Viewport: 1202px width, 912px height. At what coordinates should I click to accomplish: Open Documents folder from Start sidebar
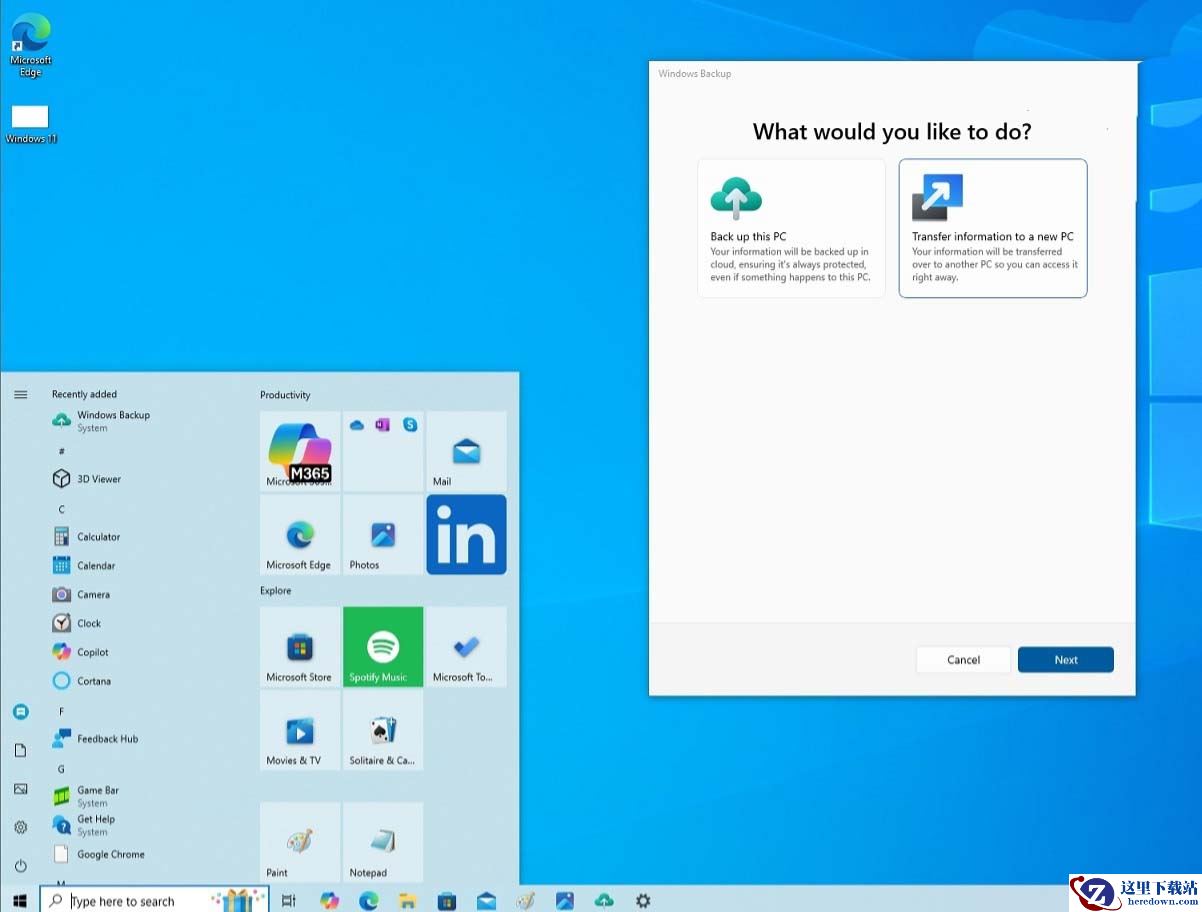[x=20, y=750]
